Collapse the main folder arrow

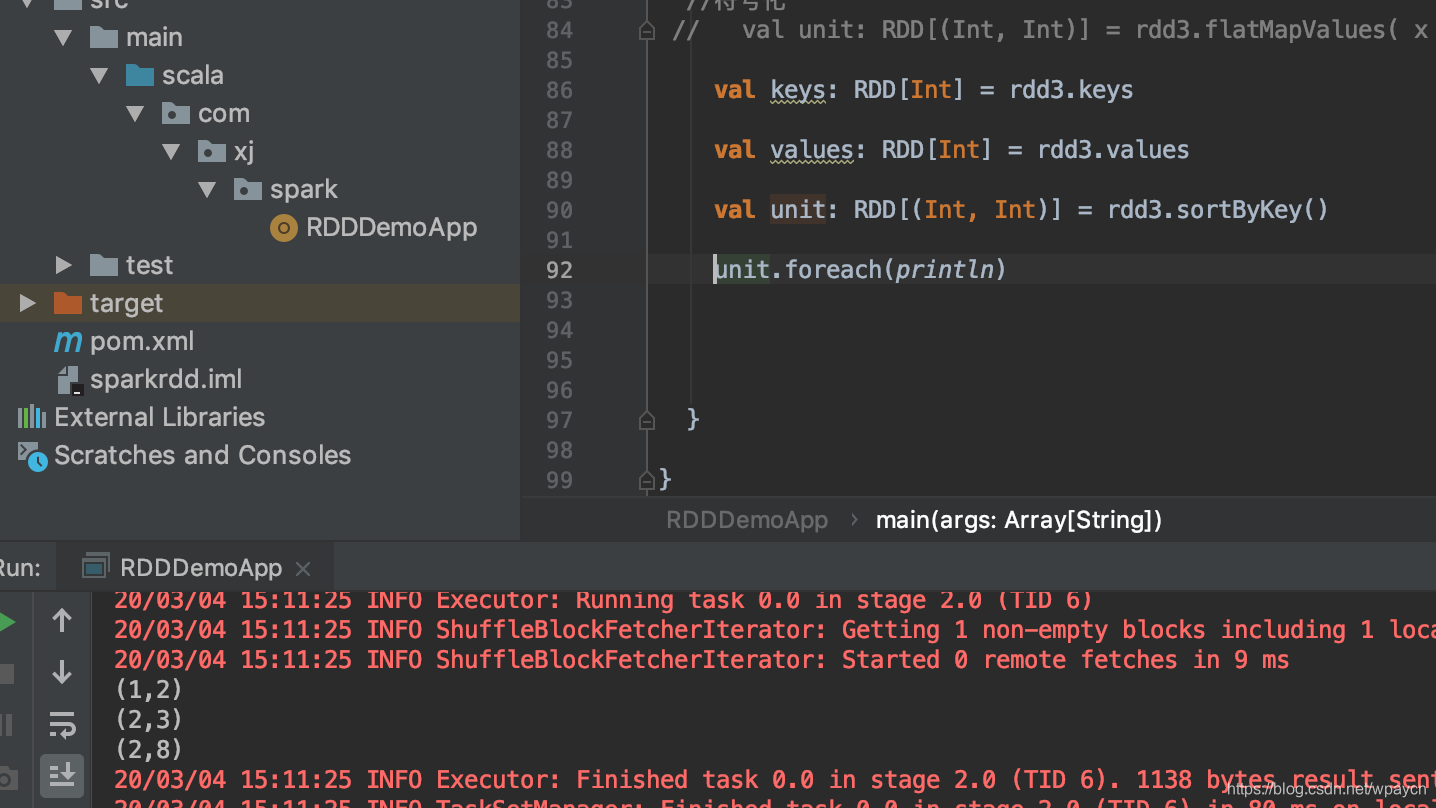pyautogui.click(x=64, y=38)
